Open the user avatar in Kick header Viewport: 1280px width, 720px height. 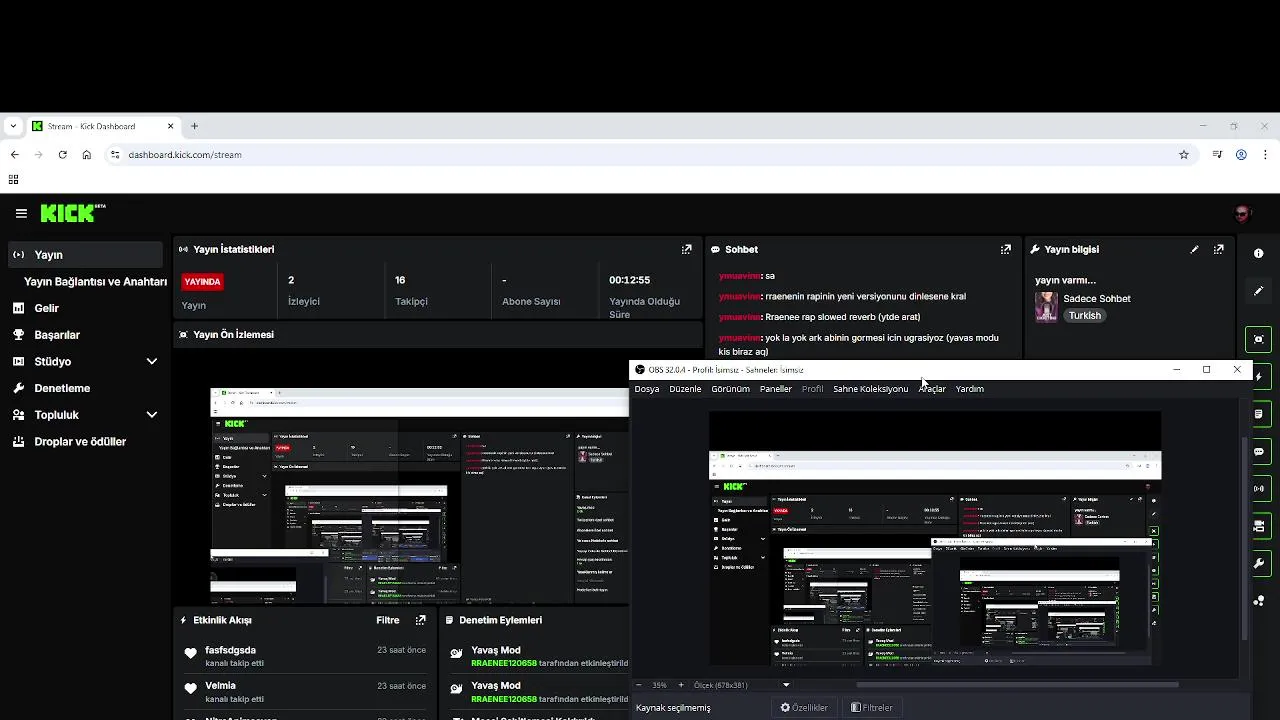click(1243, 213)
